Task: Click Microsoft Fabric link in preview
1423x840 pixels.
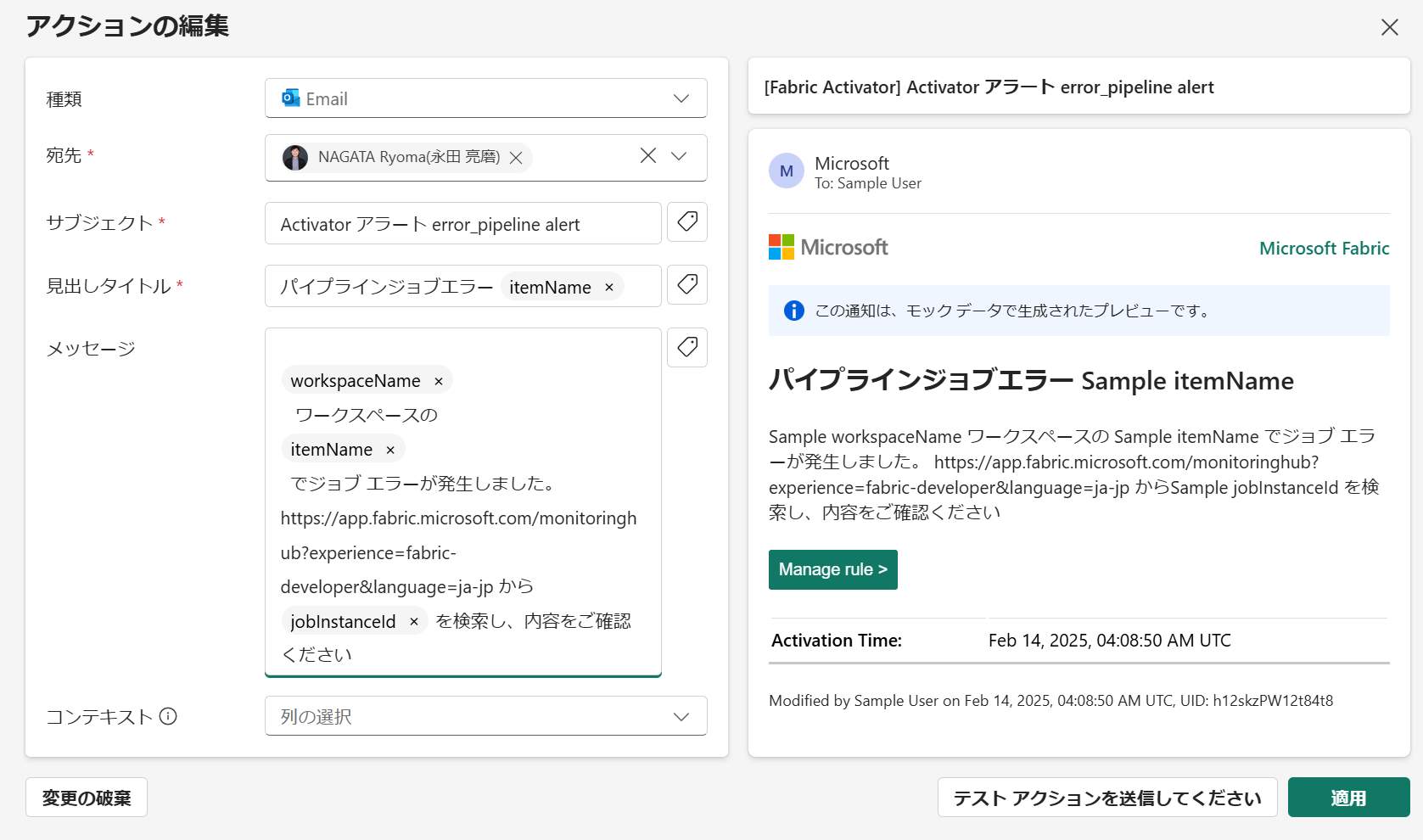Action: [x=1324, y=249]
